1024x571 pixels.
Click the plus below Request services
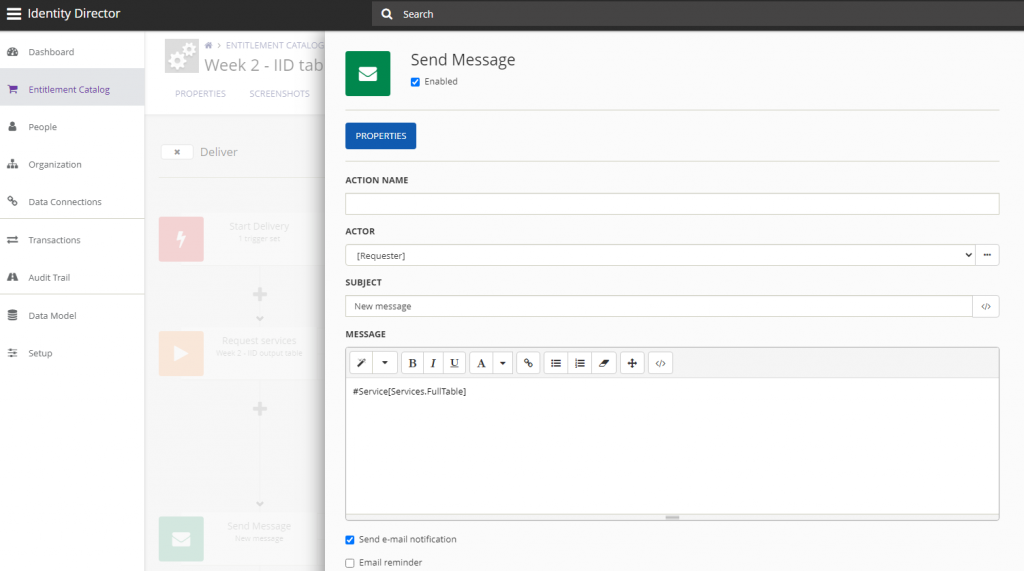click(260, 408)
